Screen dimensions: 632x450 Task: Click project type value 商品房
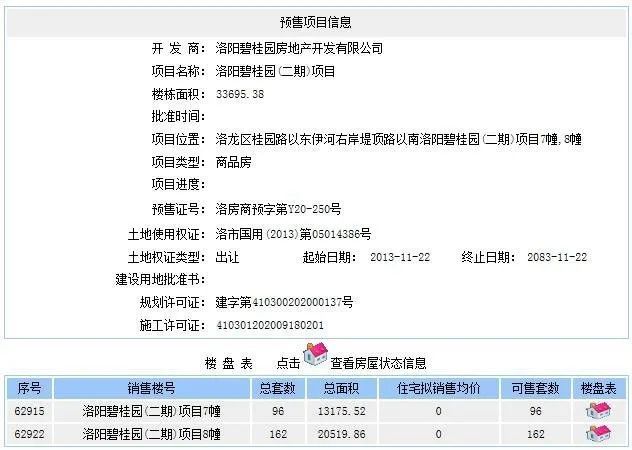233,162
